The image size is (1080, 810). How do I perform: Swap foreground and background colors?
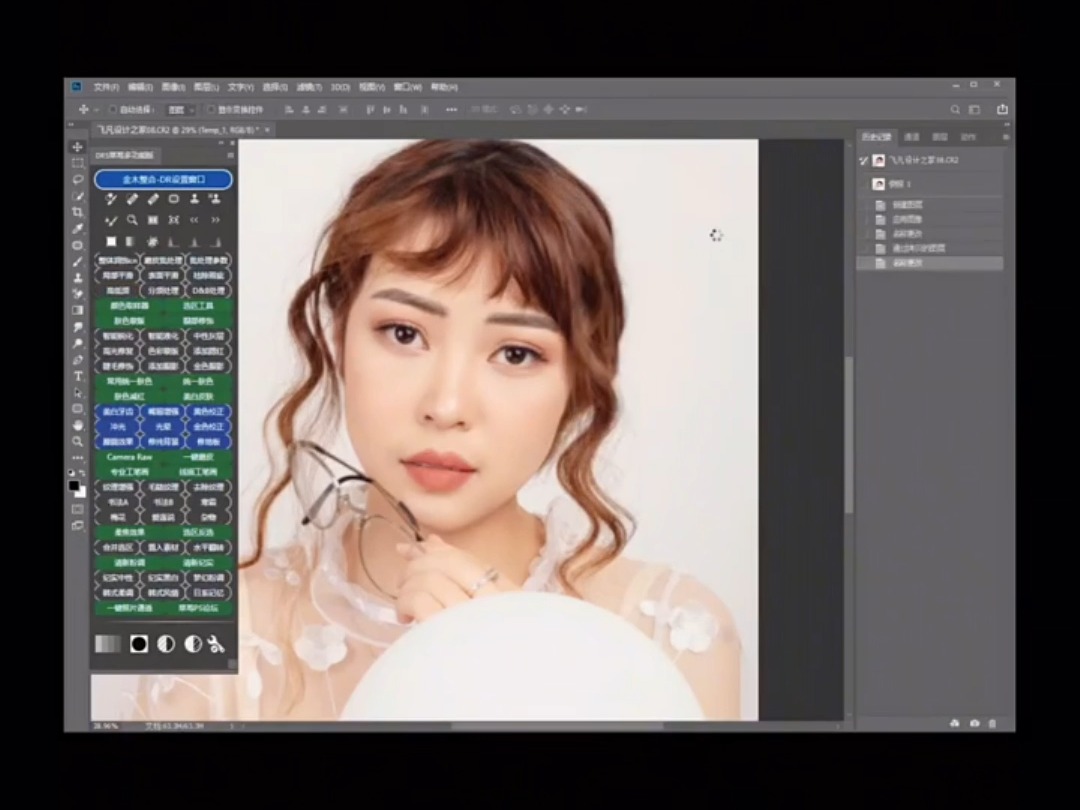click(83, 473)
